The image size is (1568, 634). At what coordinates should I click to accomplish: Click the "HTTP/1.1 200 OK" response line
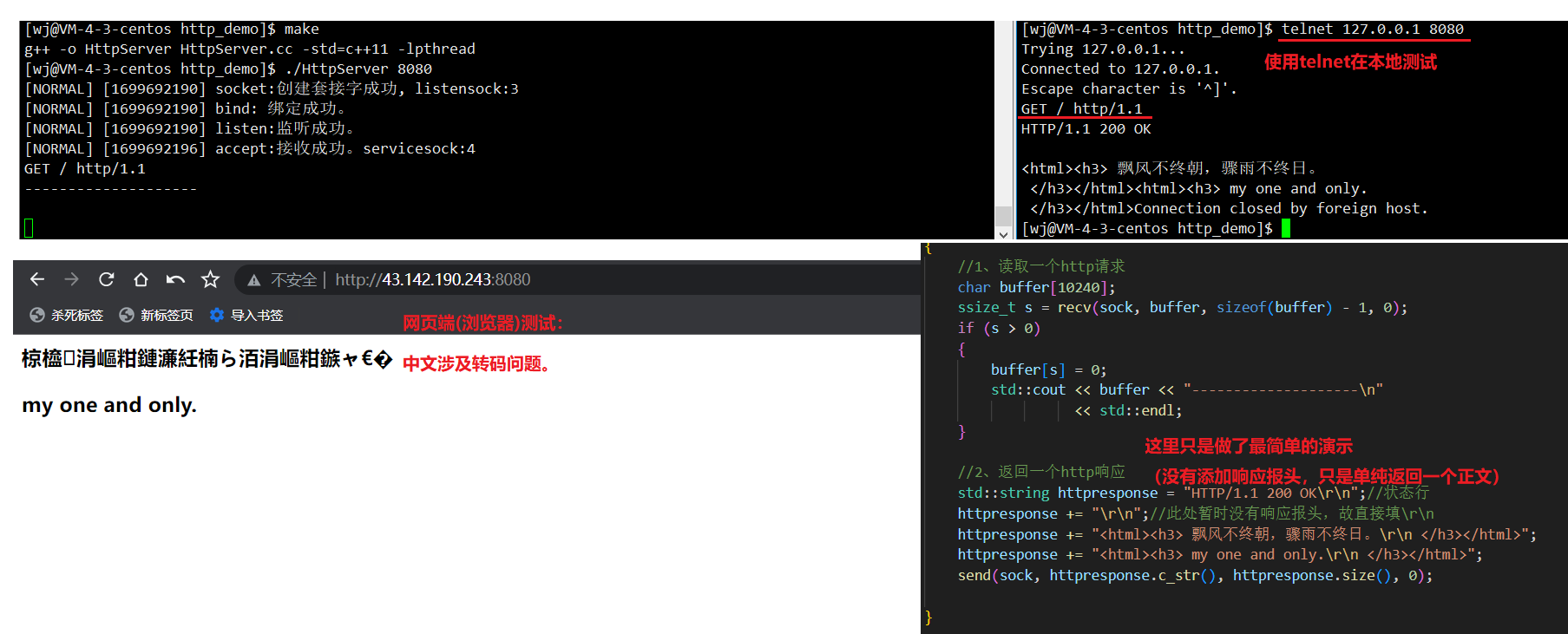(x=1086, y=128)
